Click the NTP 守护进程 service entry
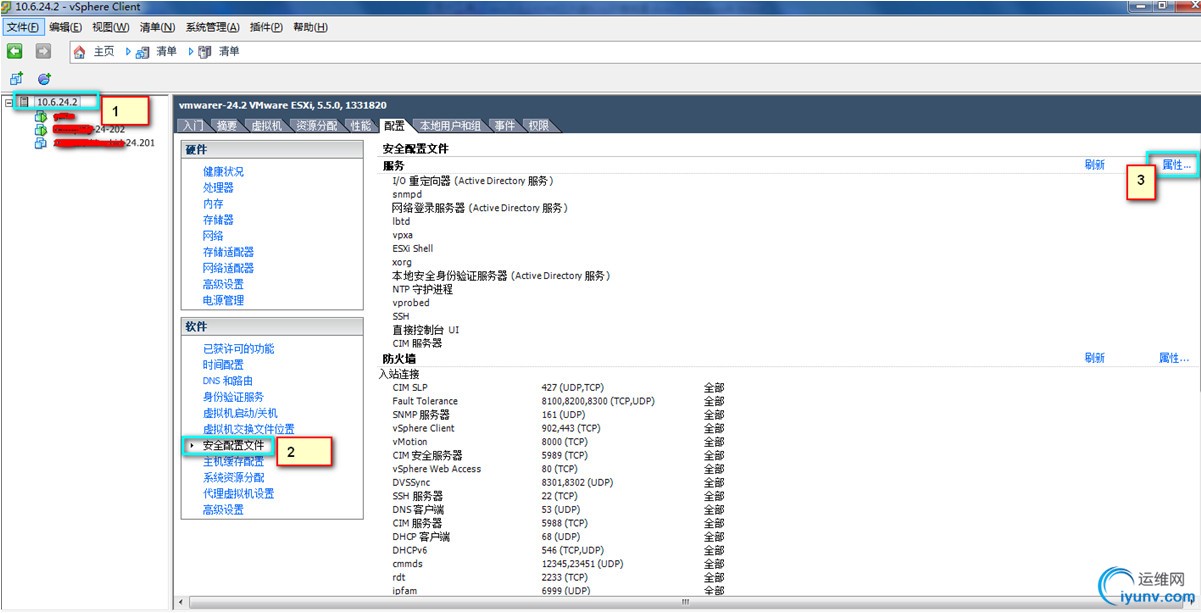Viewport: 1201px width, 613px height. point(422,289)
